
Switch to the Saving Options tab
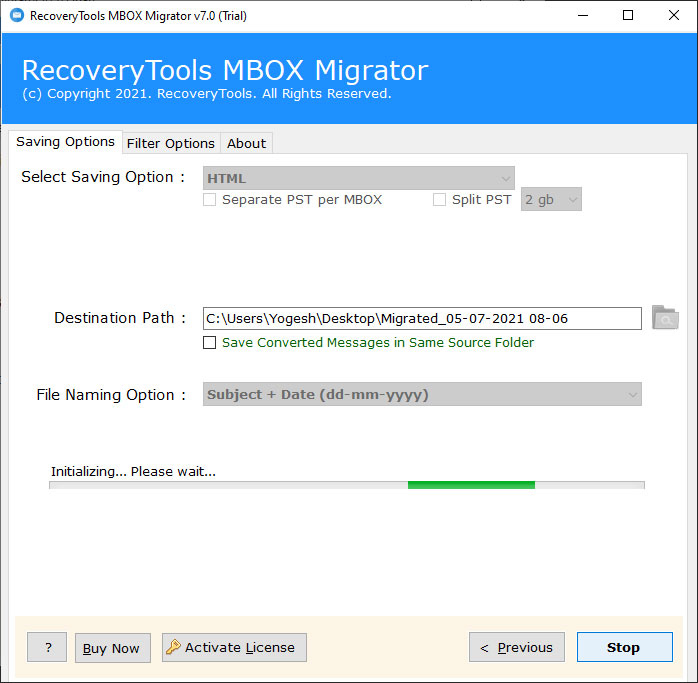click(x=65, y=142)
